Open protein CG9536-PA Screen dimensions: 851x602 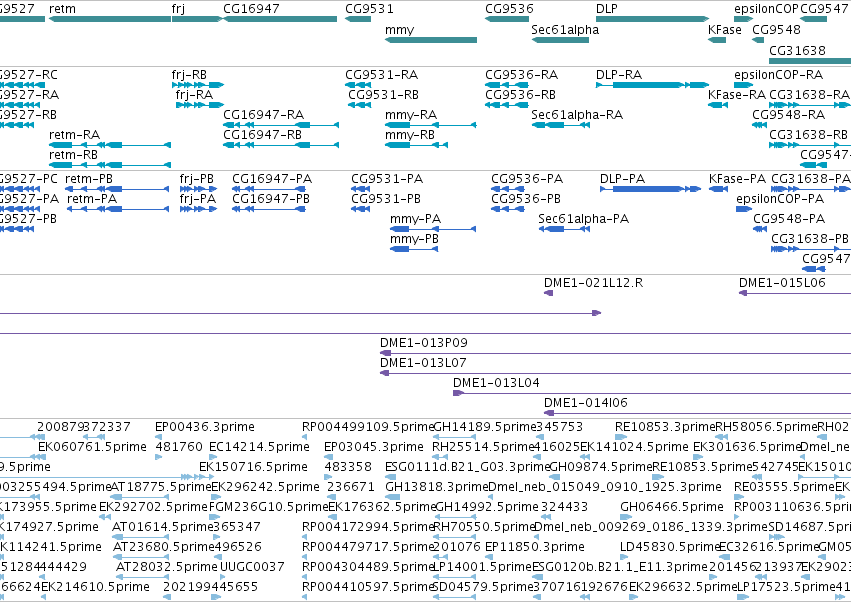[507, 189]
